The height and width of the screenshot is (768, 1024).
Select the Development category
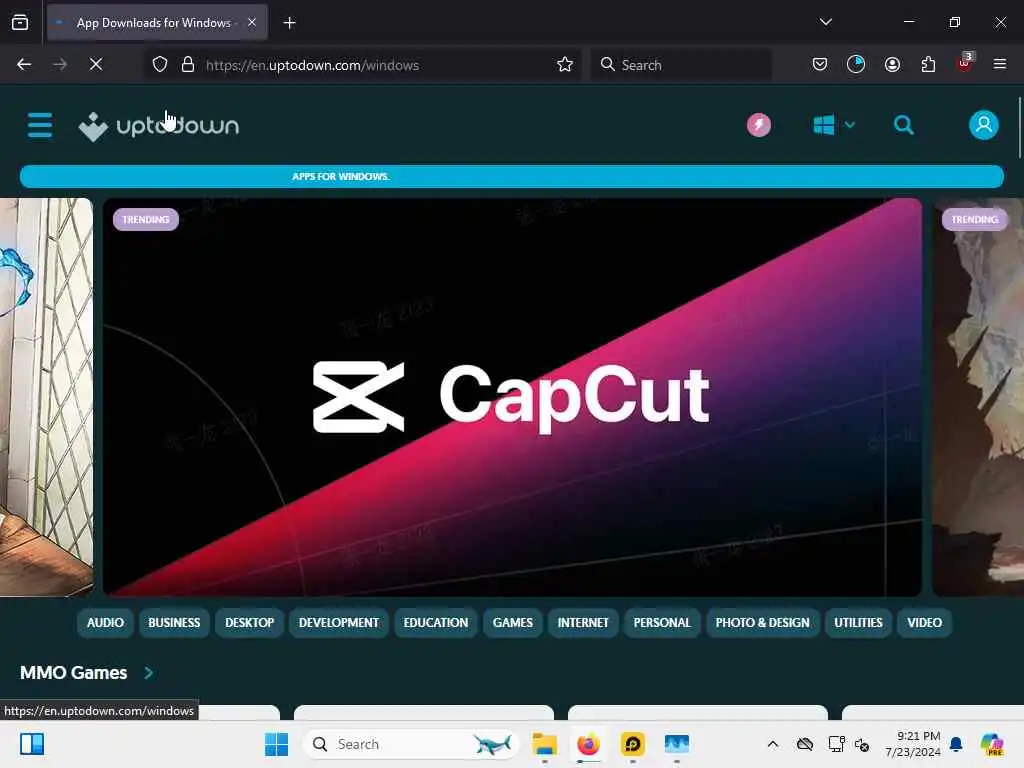338,622
